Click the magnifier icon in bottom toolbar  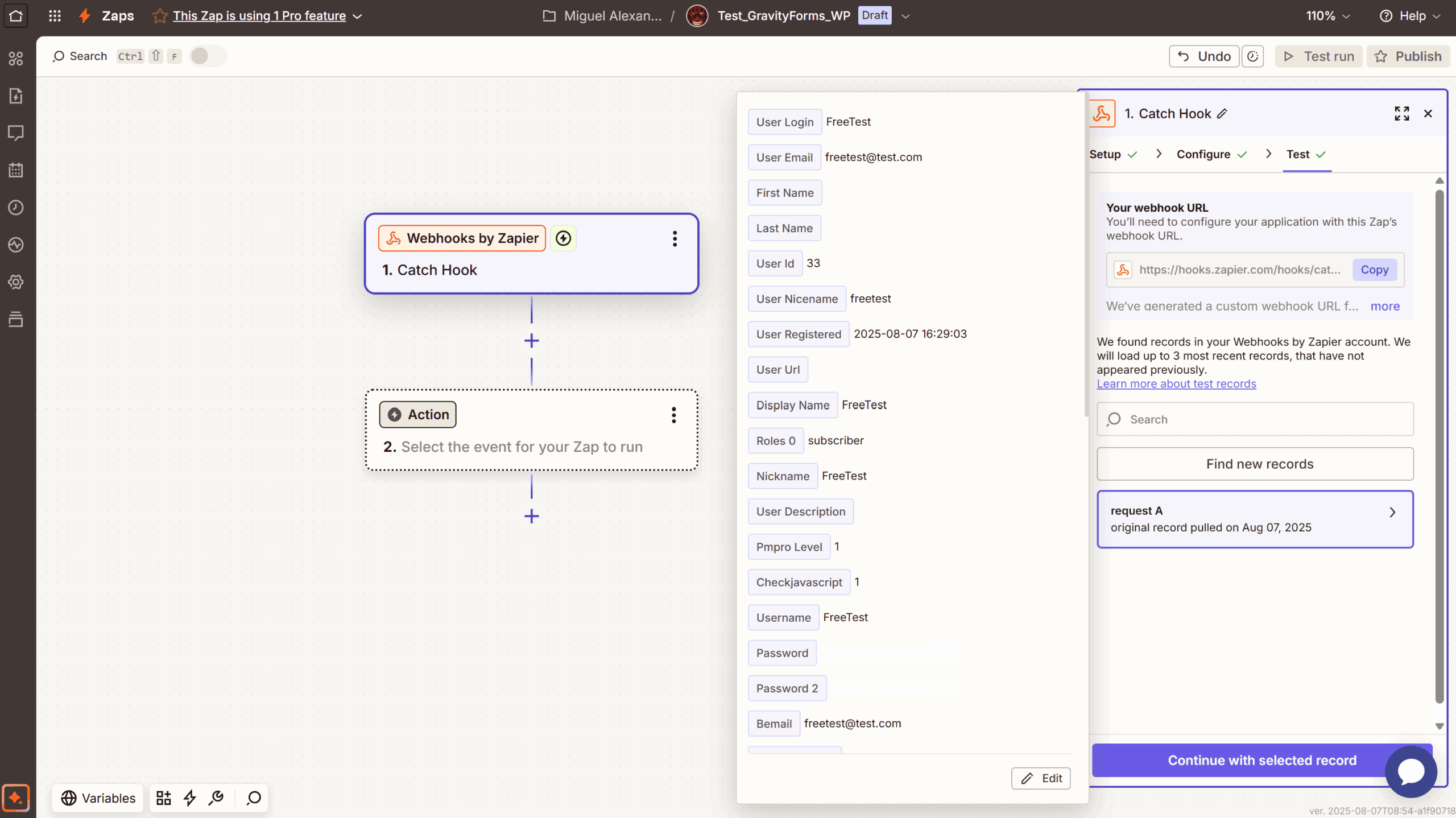point(254,798)
